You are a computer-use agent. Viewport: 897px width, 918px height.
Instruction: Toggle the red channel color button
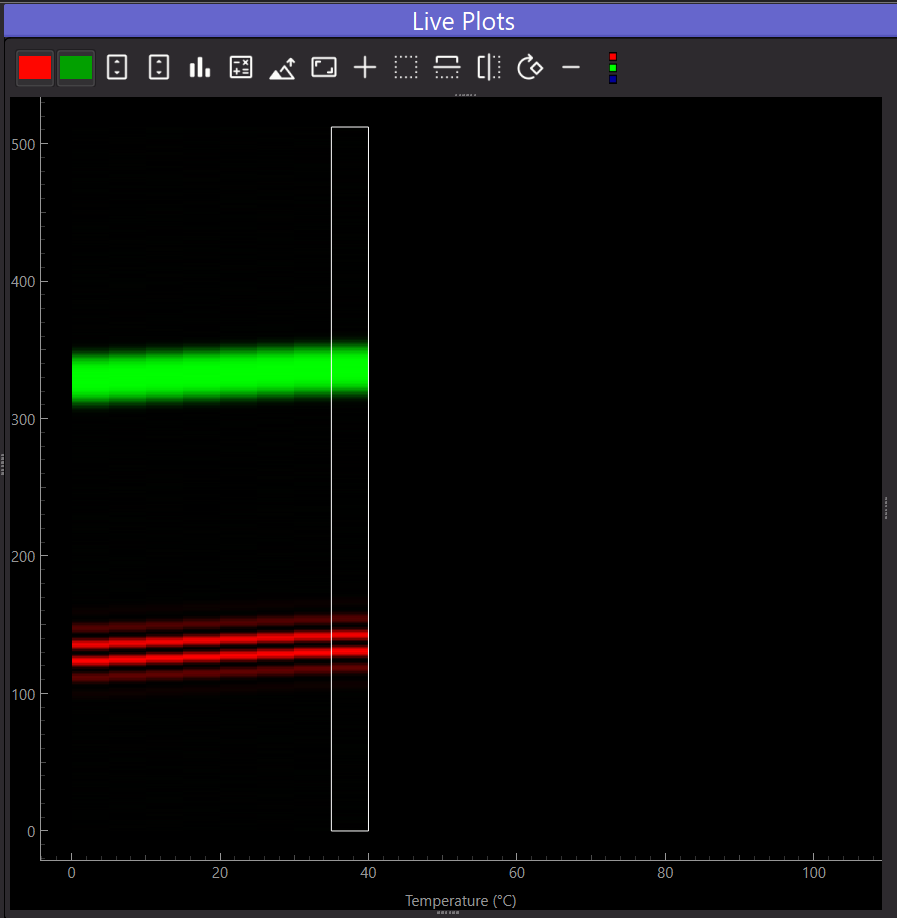(35, 67)
